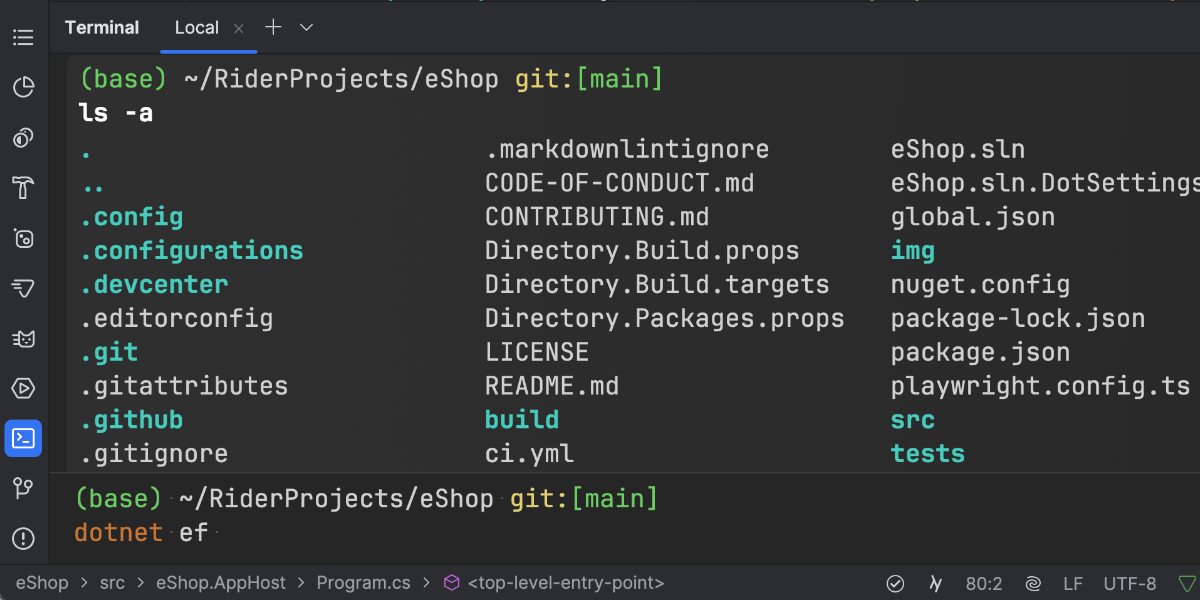The width and height of the screenshot is (1200, 600).
Task: Switch to the Local terminal tab
Action: click(x=196, y=28)
